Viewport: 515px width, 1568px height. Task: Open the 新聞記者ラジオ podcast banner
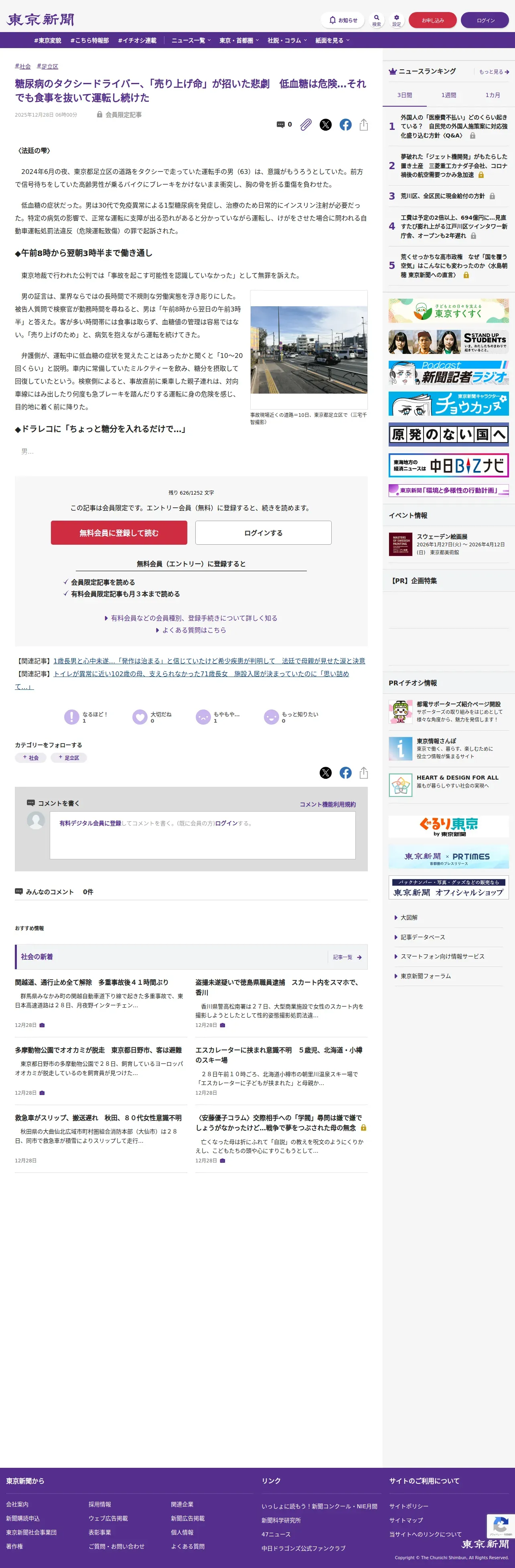pos(448,372)
